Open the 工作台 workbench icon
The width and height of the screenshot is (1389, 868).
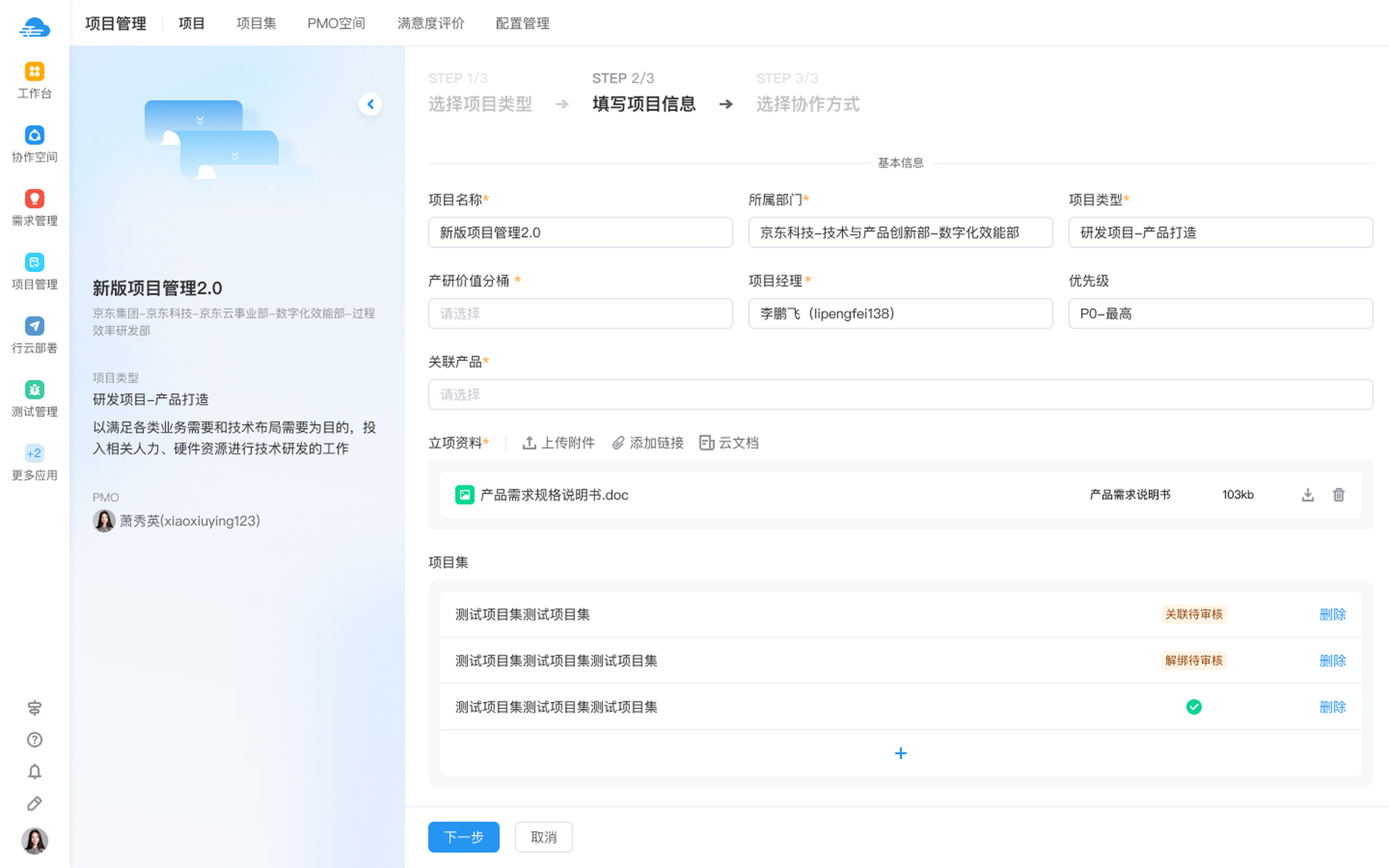34,72
